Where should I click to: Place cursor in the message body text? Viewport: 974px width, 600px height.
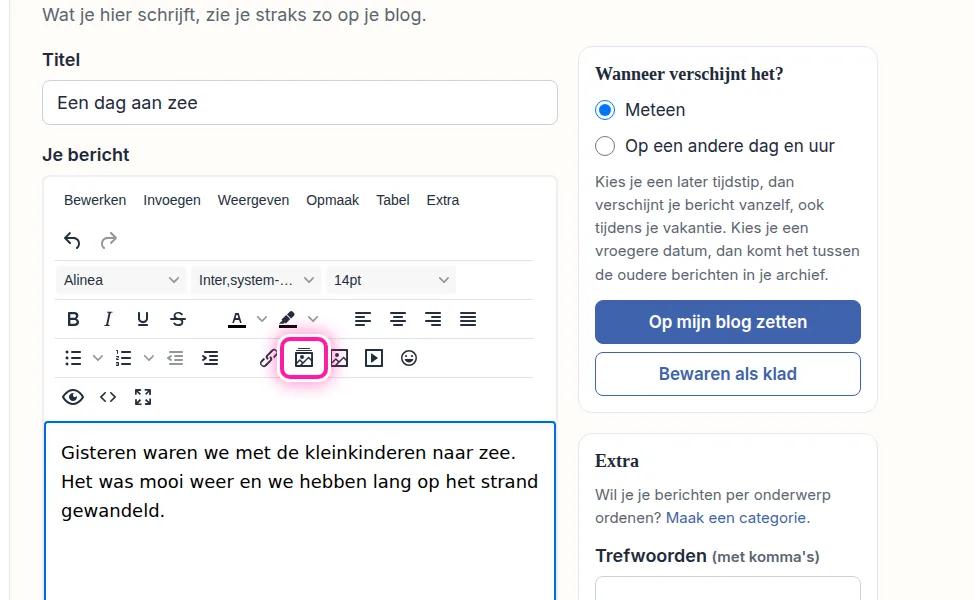[x=300, y=482]
